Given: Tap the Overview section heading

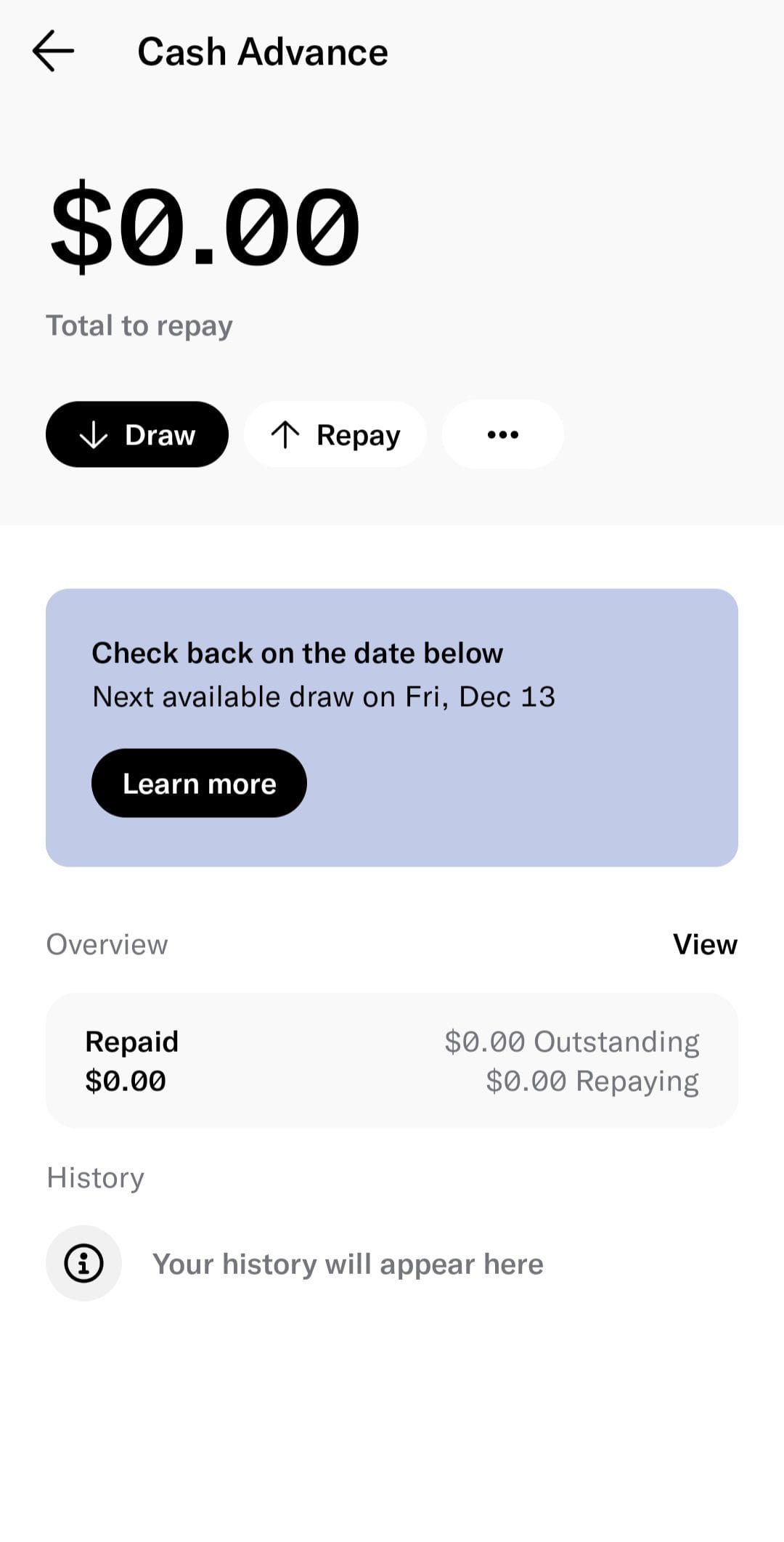Looking at the screenshot, I should [x=107, y=944].
